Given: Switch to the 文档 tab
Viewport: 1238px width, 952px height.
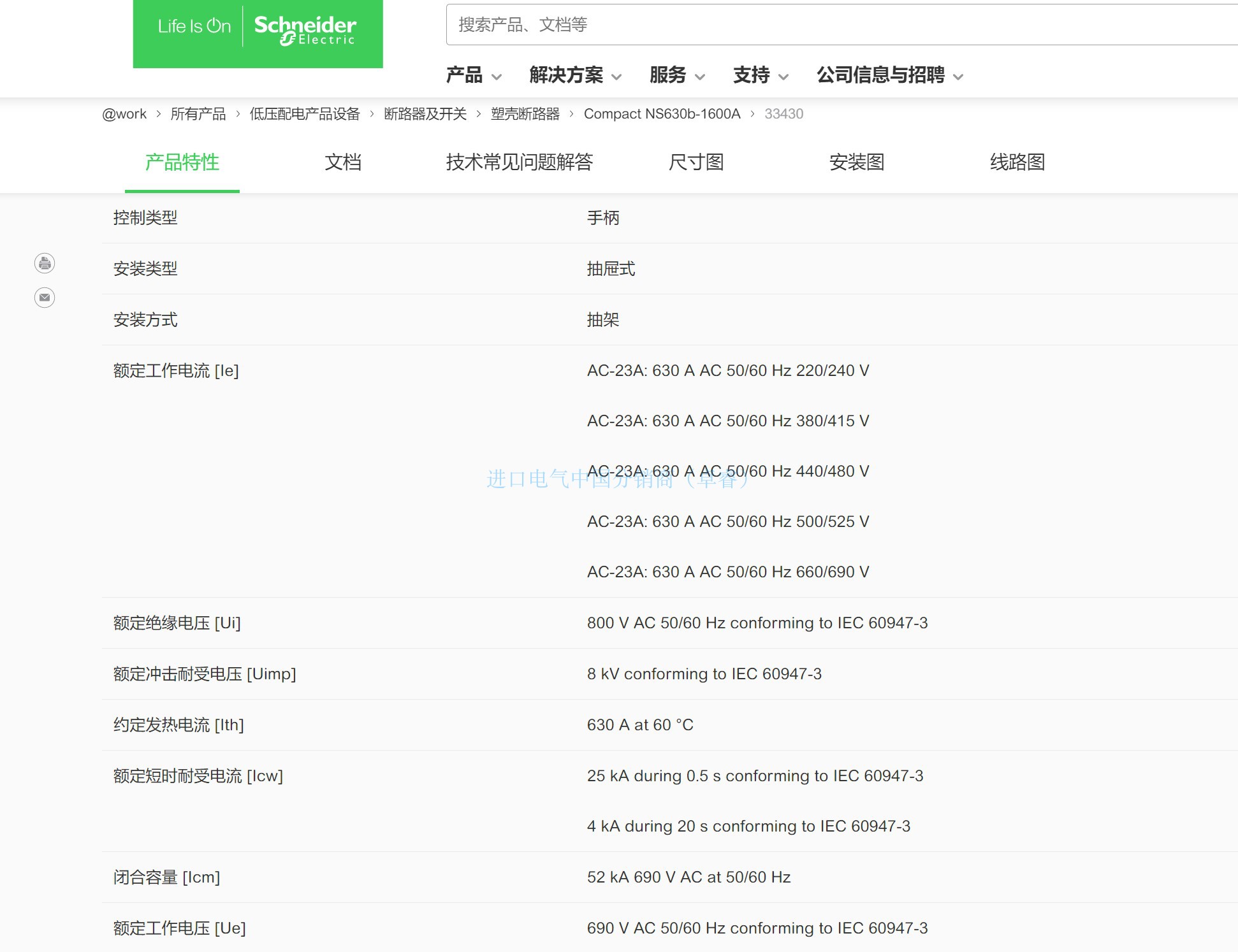Looking at the screenshot, I should pyautogui.click(x=343, y=162).
